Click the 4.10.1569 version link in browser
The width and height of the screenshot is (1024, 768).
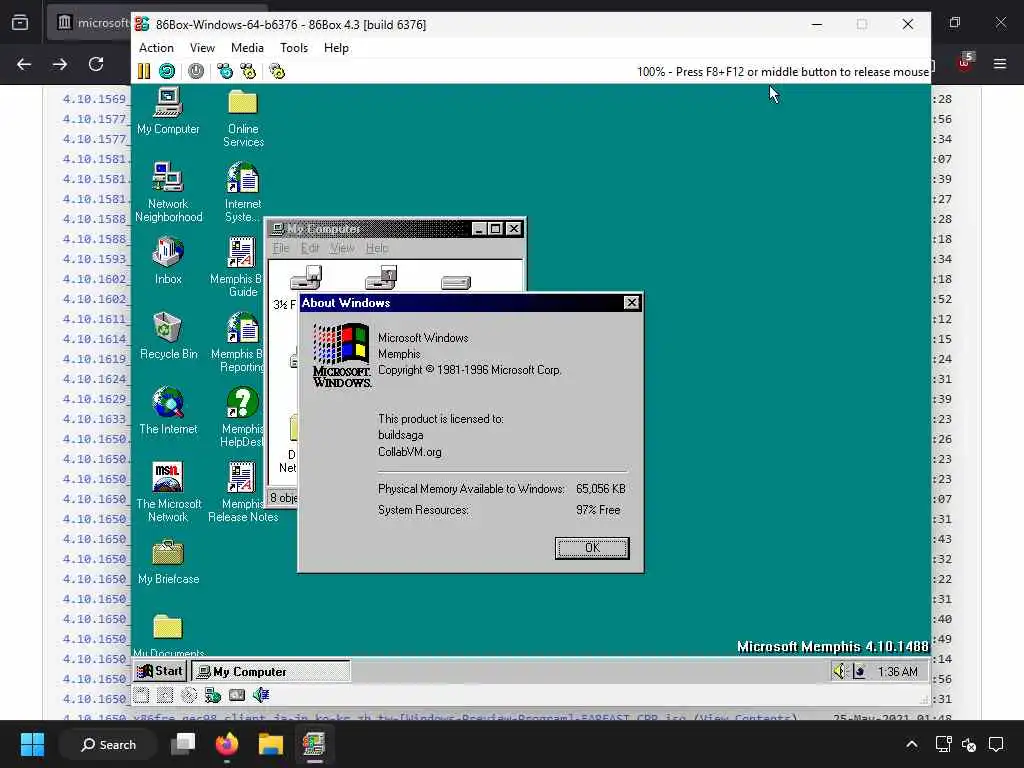[x=95, y=99]
